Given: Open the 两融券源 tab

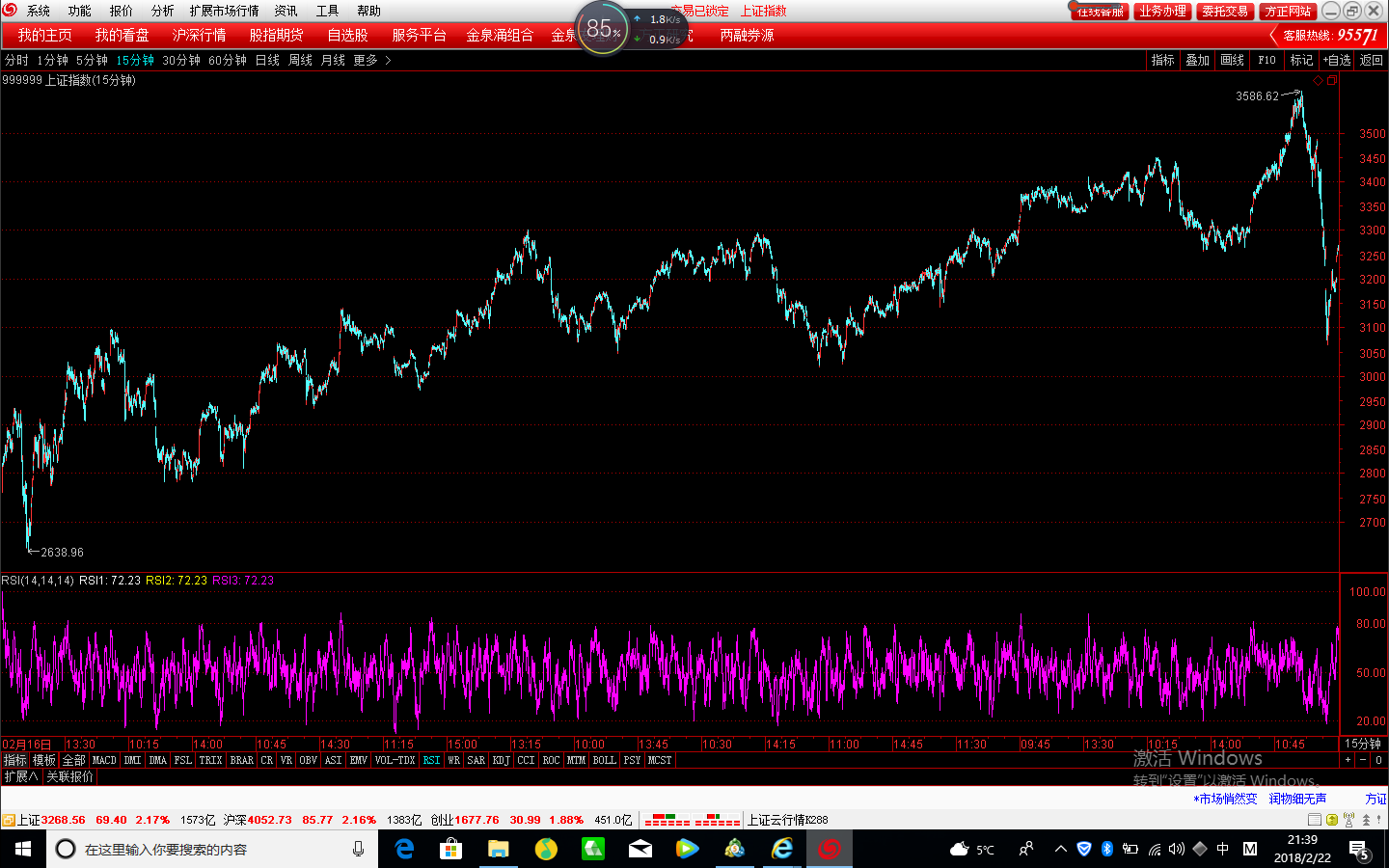Looking at the screenshot, I should click(x=748, y=35).
